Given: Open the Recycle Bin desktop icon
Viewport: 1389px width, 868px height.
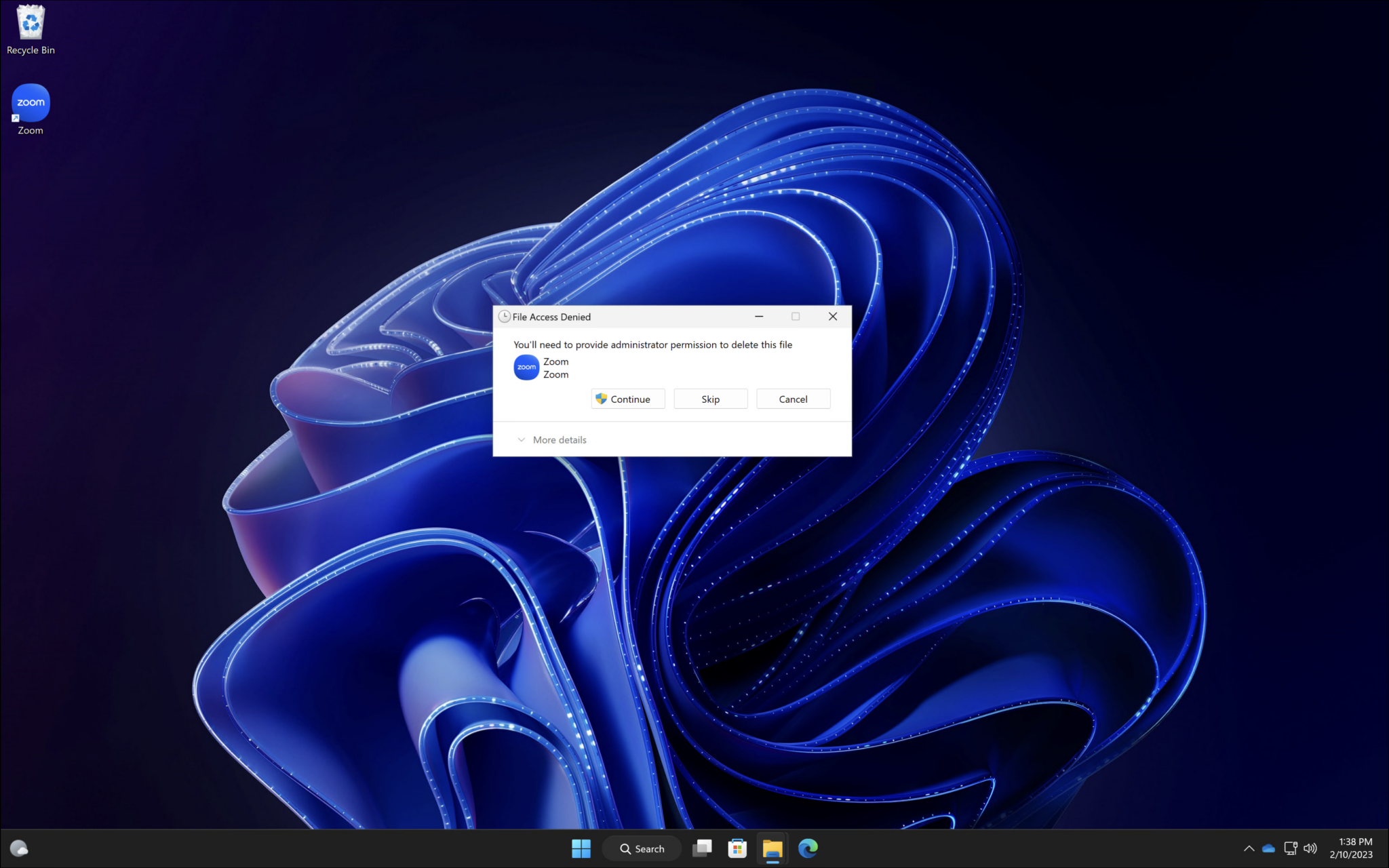Looking at the screenshot, I should [x=31, y=30].
